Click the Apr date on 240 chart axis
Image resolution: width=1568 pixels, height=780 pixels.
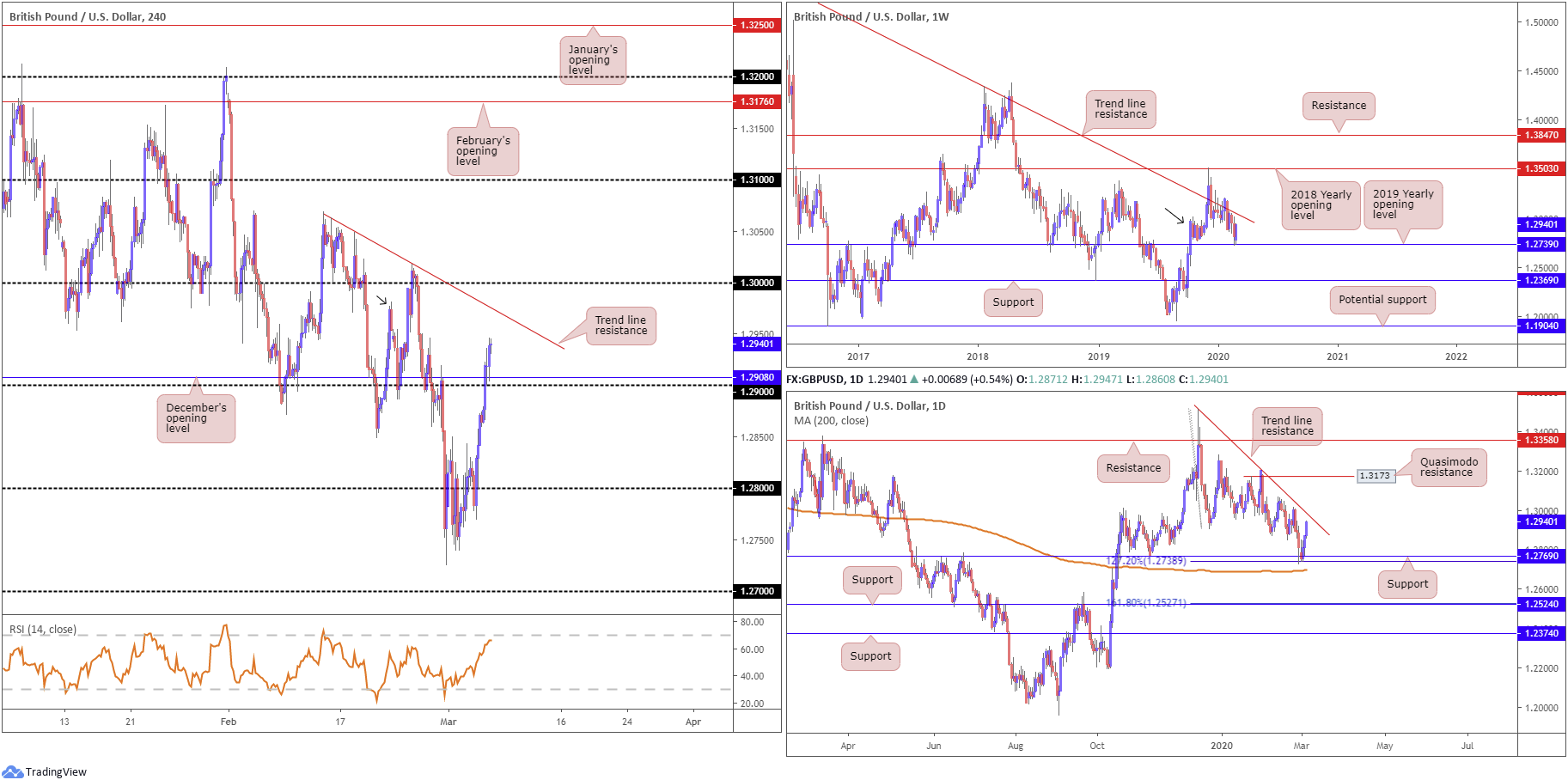[693, 722]
